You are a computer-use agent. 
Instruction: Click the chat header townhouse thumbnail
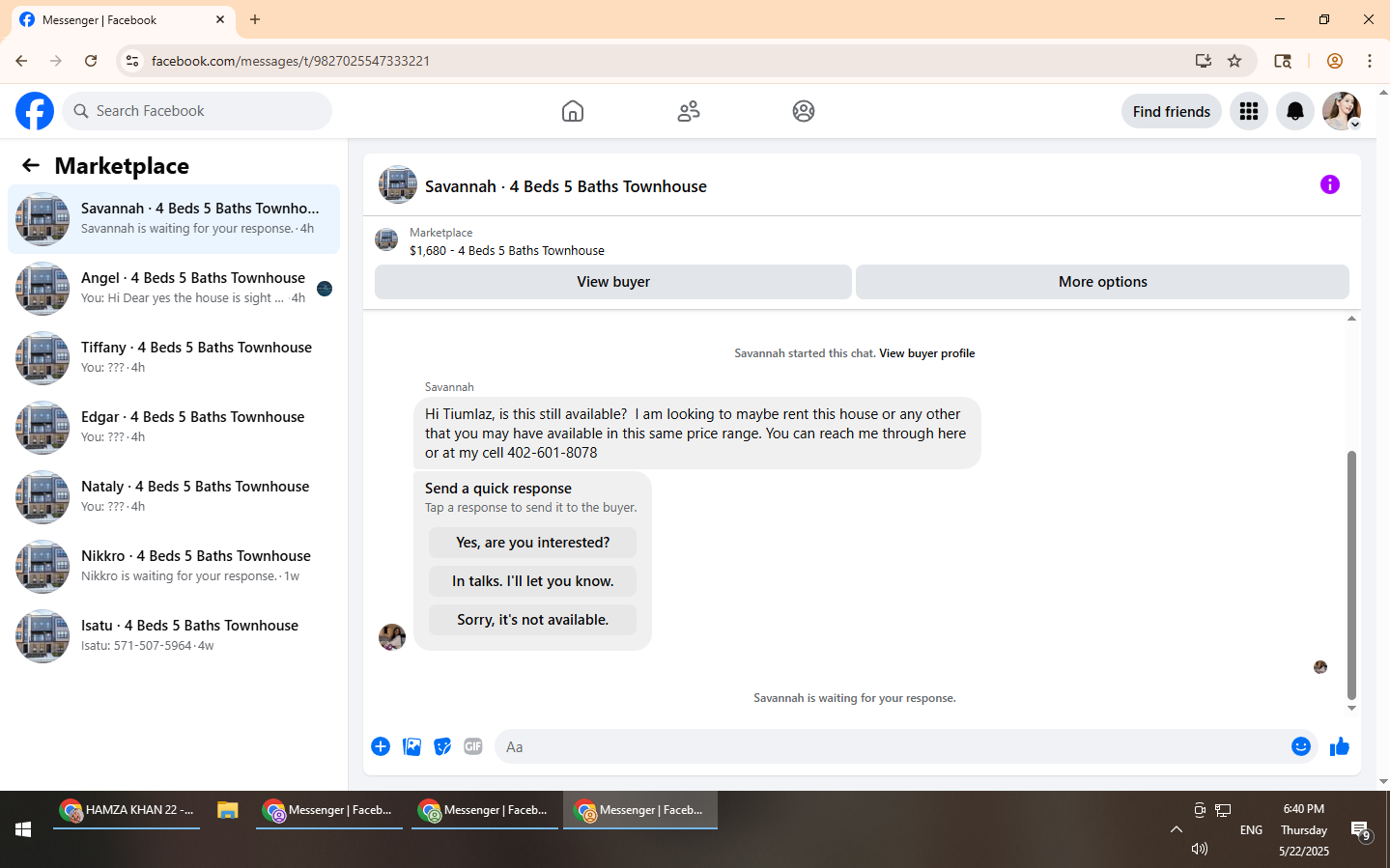pyautogui.click(x=398, y=184)
